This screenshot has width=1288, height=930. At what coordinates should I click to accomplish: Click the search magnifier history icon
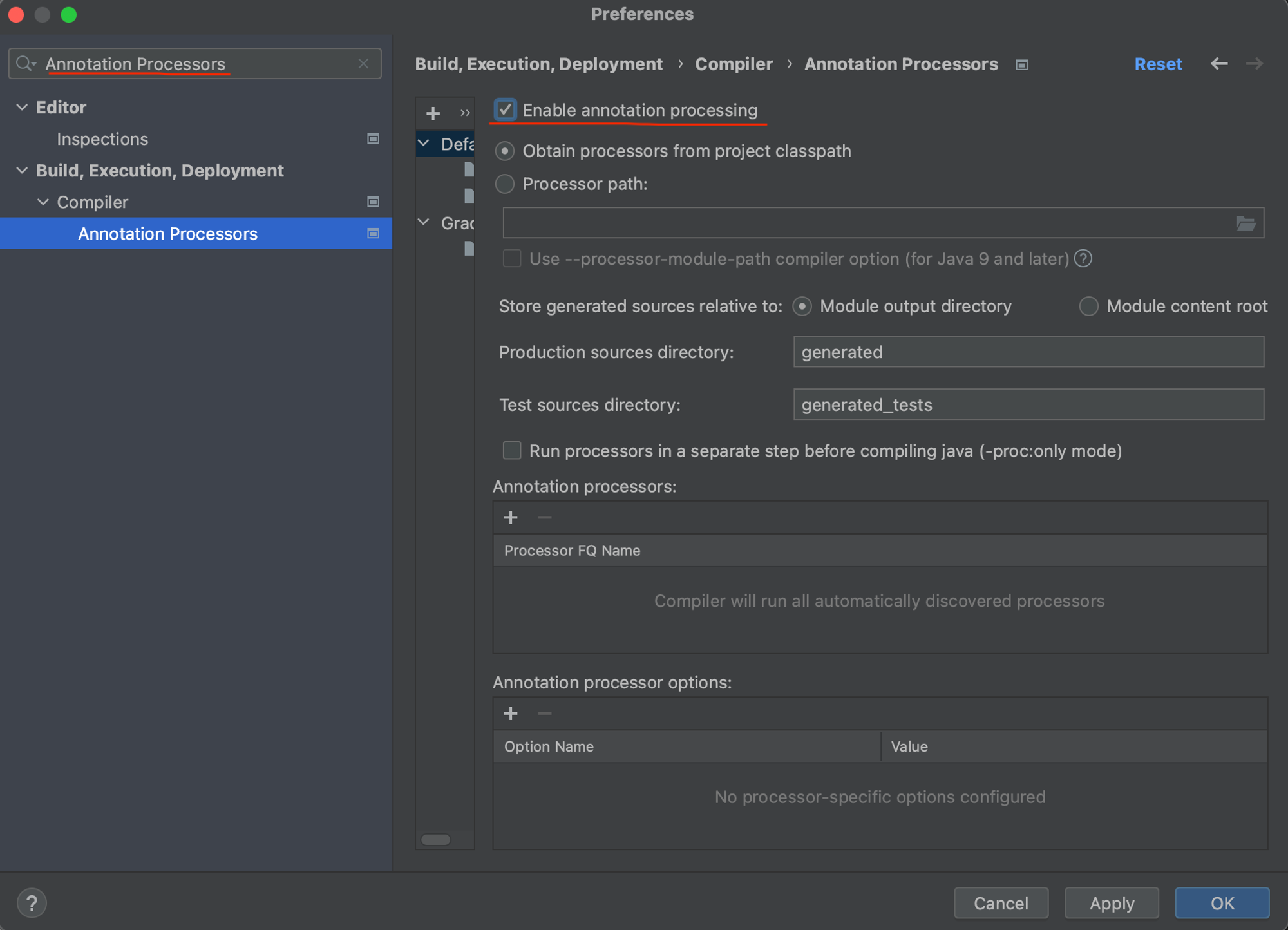coord(26,63)
